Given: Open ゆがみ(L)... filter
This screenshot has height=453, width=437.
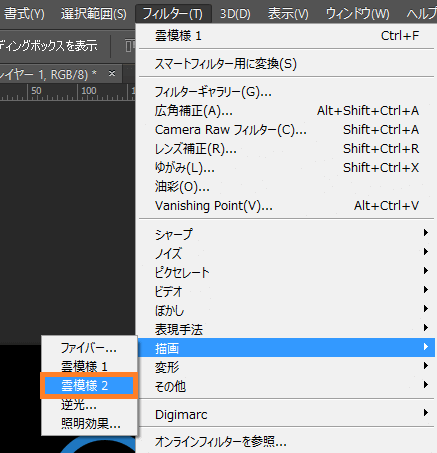Looking at the screenshot, I should pos(287,168).
